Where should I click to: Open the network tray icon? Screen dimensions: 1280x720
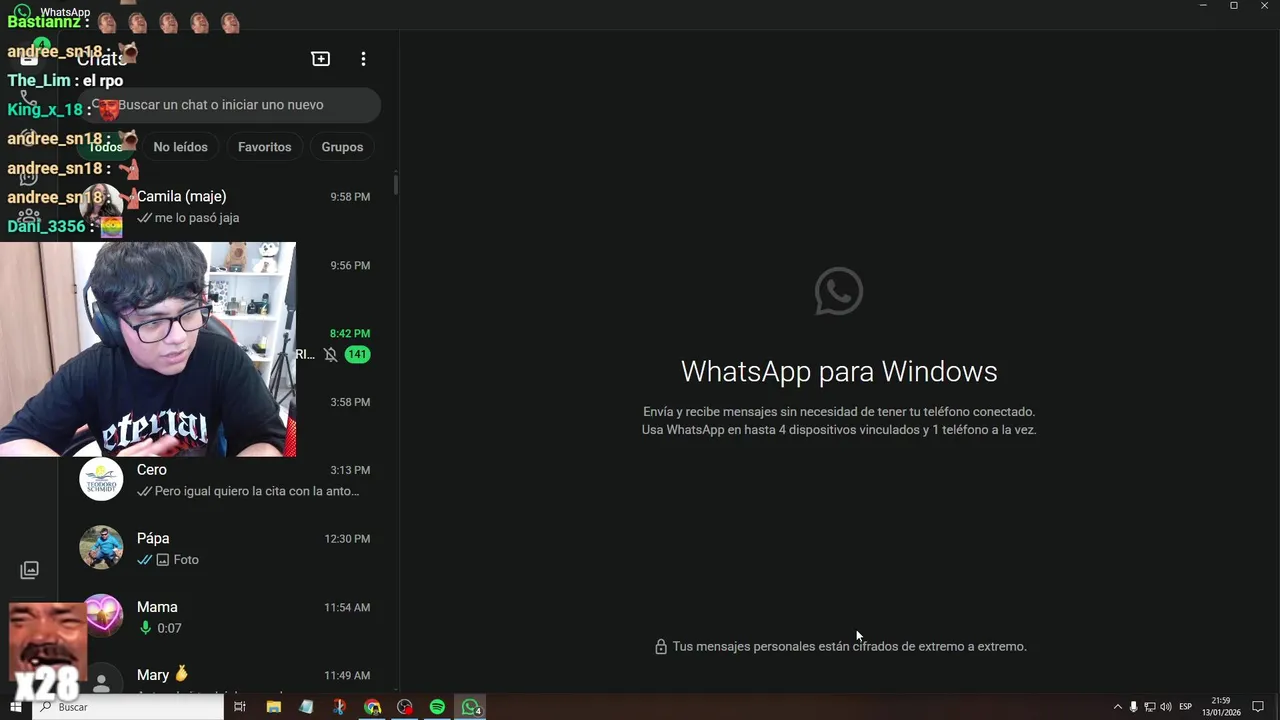[1149, 707]
